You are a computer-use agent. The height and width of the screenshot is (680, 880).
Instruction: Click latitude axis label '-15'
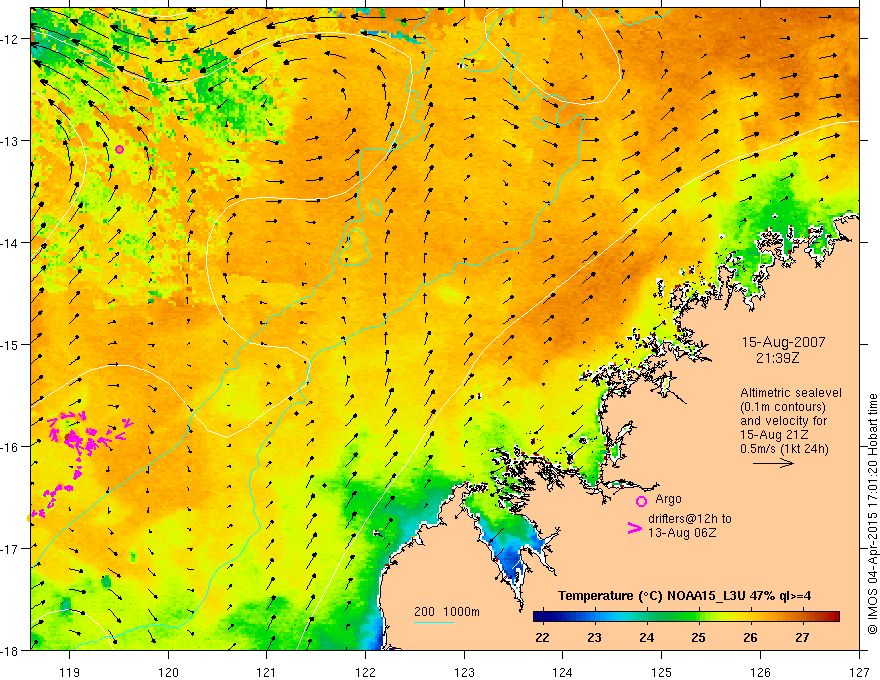pos(10,344)
